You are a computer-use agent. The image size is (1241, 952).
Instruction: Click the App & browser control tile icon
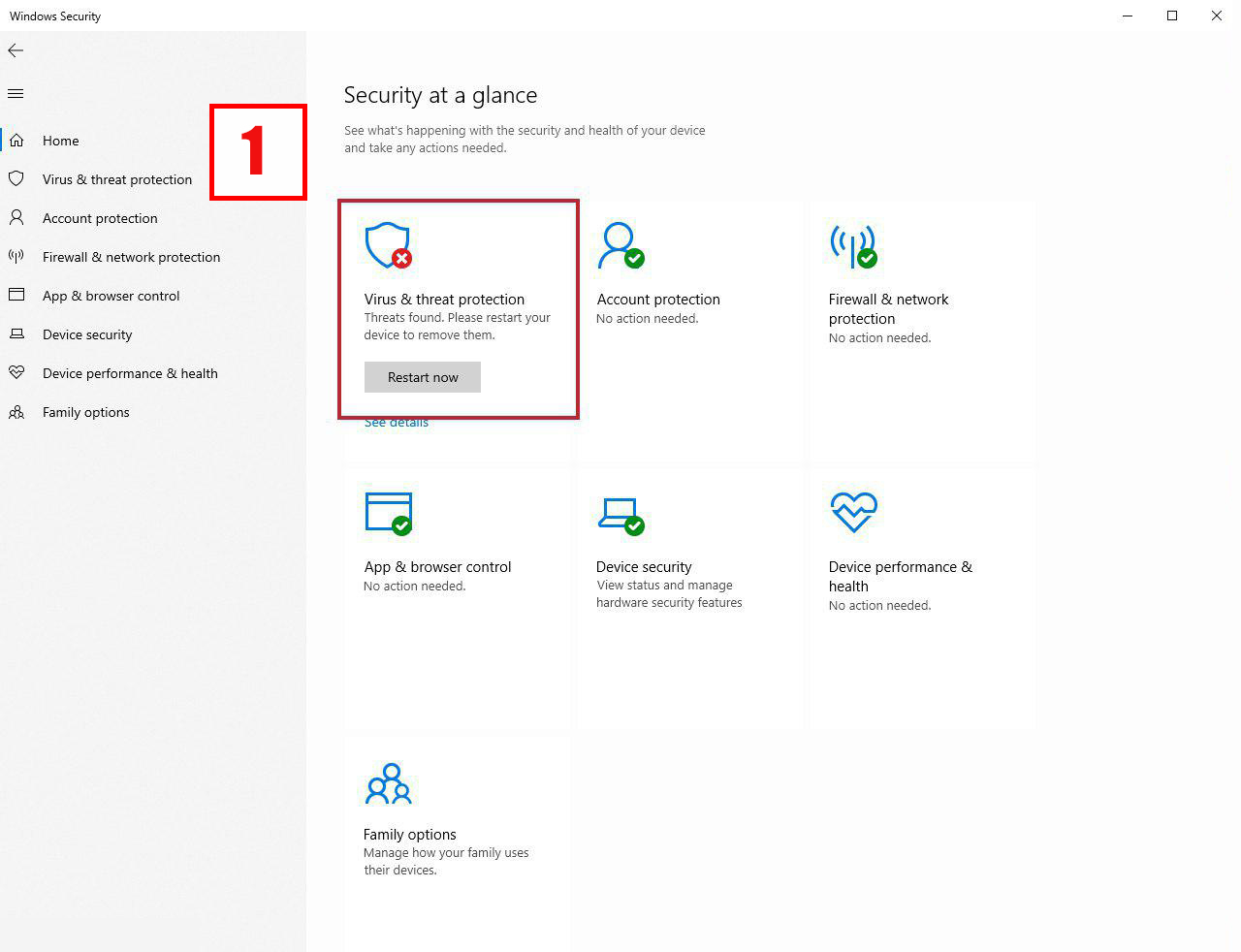tap(389, 513)
